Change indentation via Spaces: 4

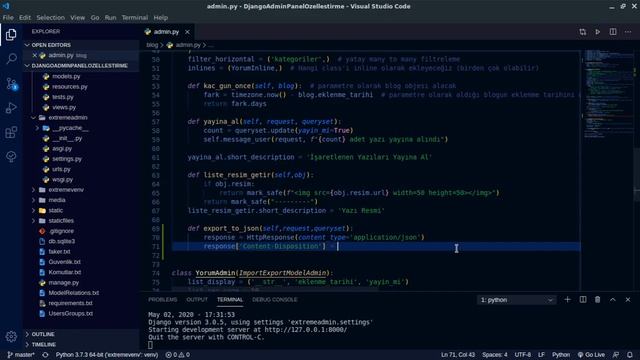pyautogui.click(x=495, y=355)
